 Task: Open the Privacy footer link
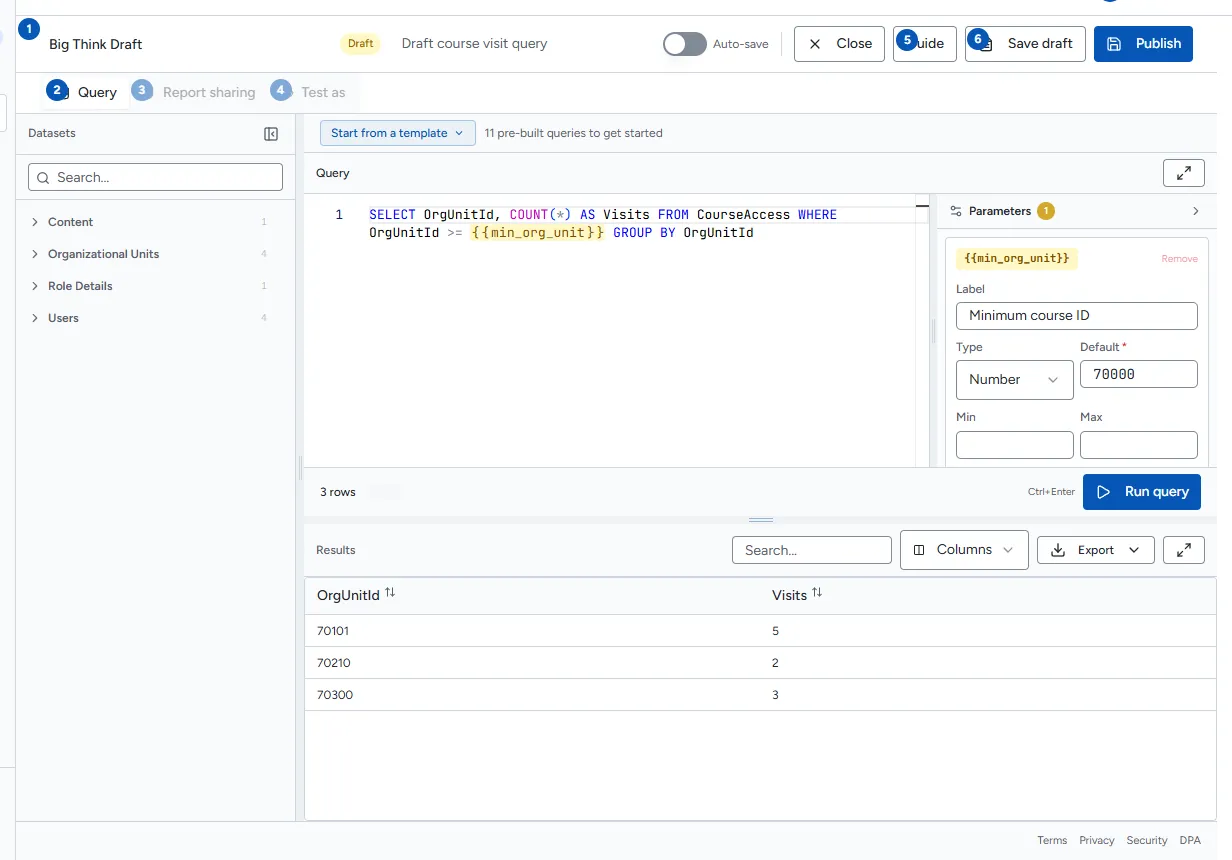coord(1097,841)
